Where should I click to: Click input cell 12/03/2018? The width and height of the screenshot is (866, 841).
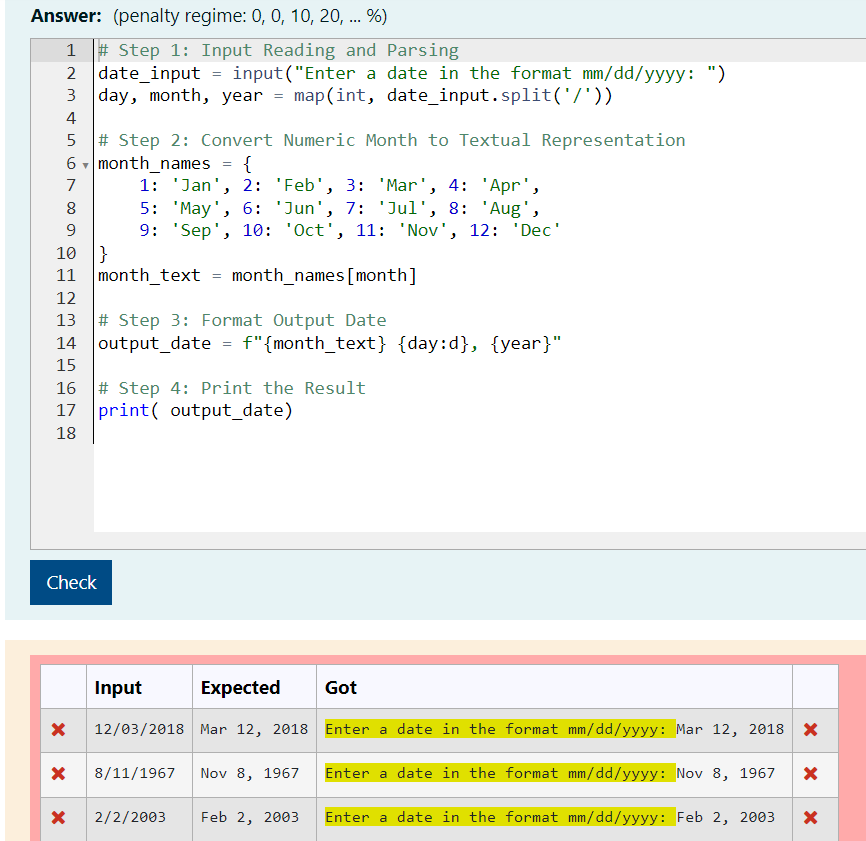pyautogui.click(x=139, y=729)
